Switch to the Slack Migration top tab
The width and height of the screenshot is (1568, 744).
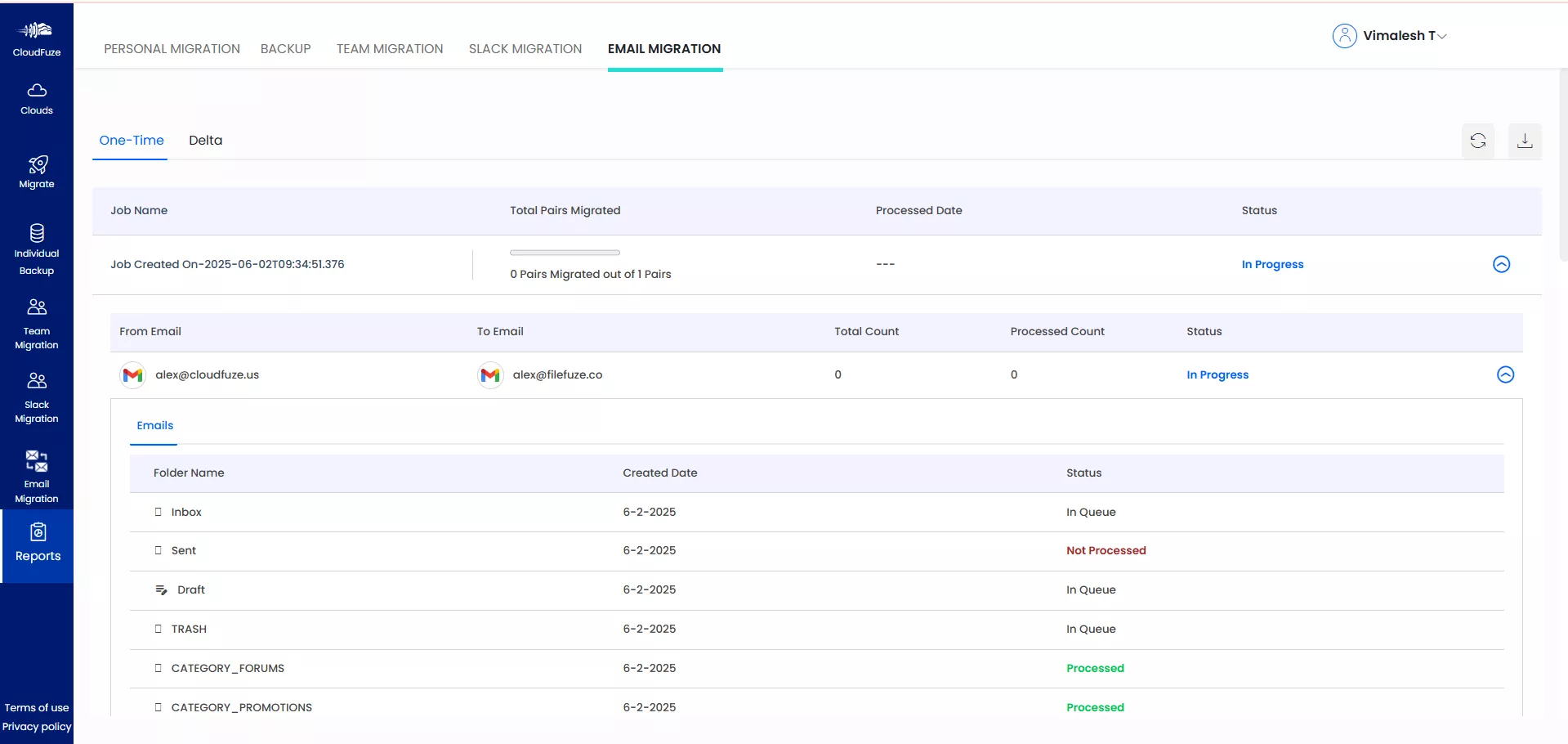click(525, 49)
